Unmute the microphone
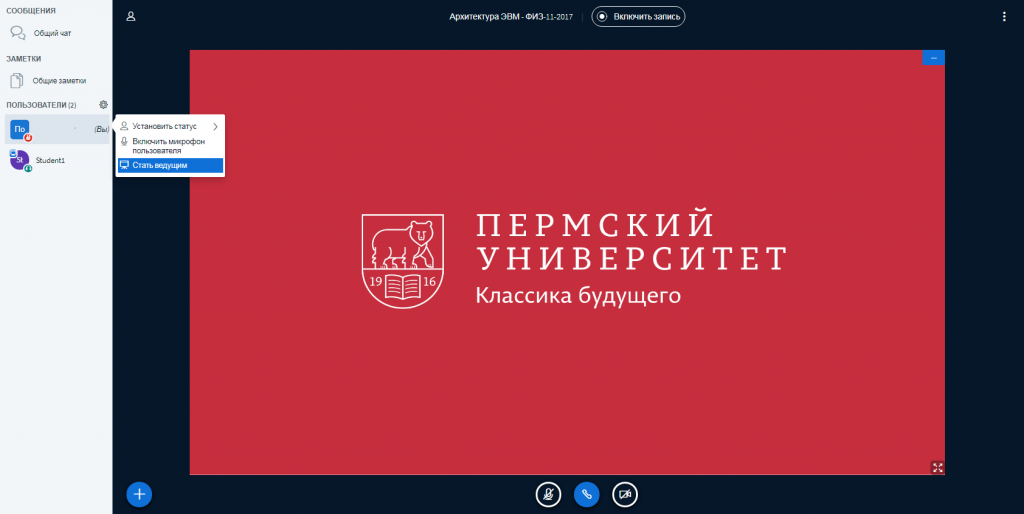The width and height of the screenshot is (1024, 514). (548, 494)
